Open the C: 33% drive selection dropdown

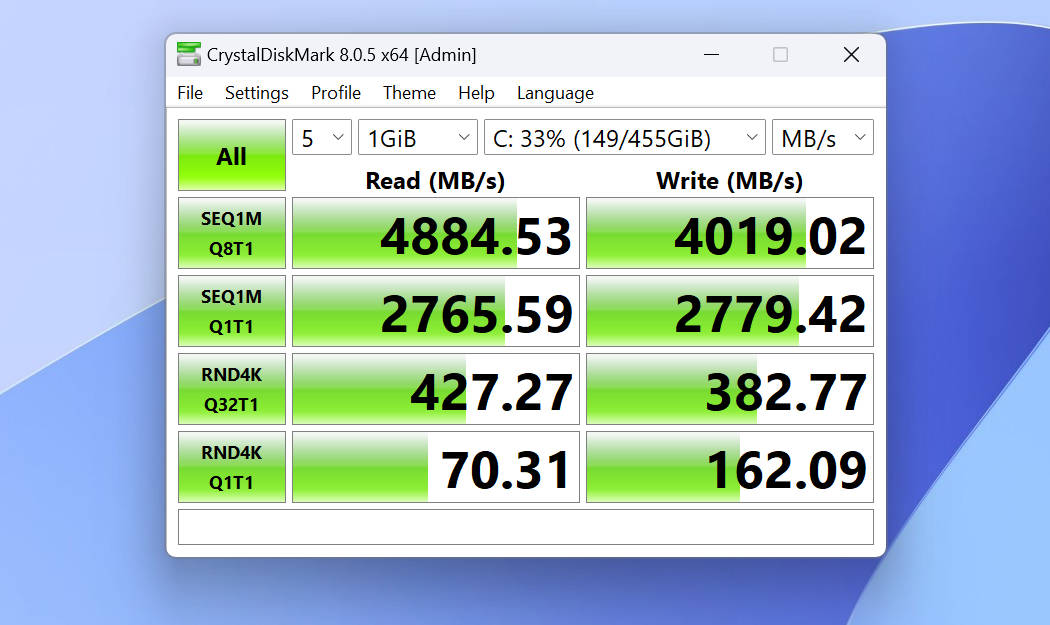point(625,137)
